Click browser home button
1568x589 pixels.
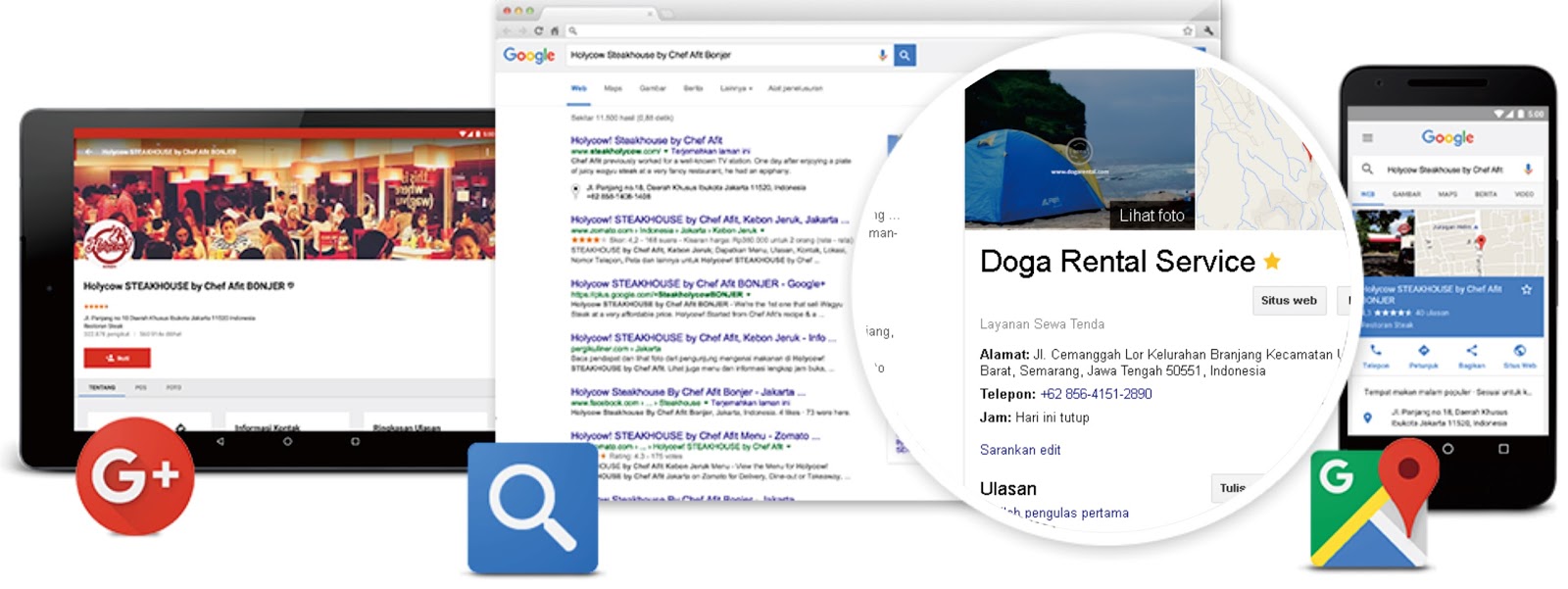[555, 31]
